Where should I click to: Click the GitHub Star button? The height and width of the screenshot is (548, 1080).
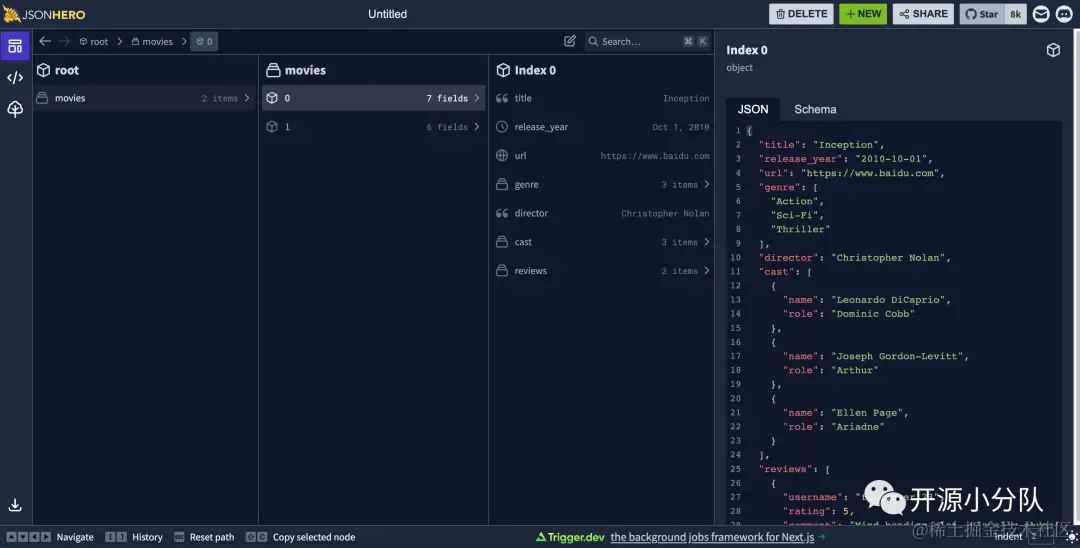(x=982, y=14)
